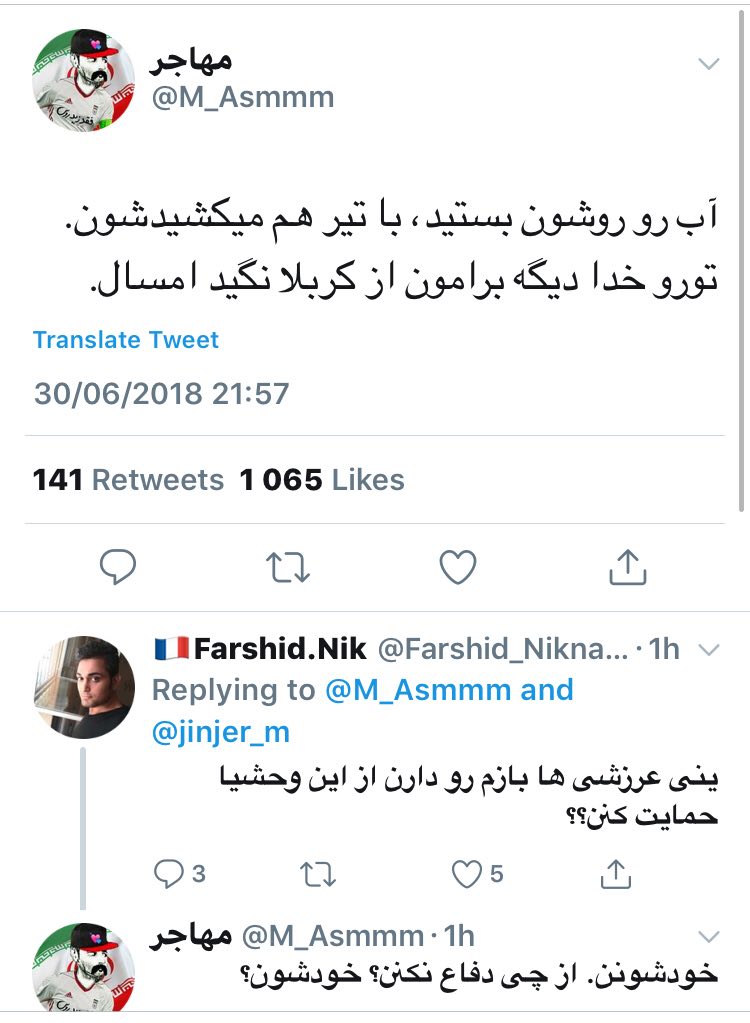Open options chevron on the bottom reply
Viewport: 750px width, 1023px height.
click(x=708, y=937)
